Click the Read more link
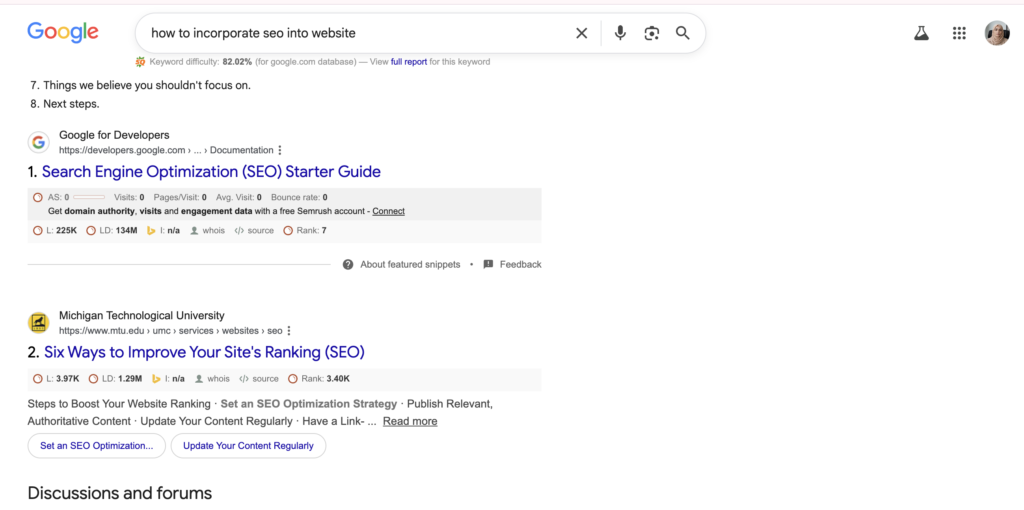Viewport: 1024px width, 510px height. [x=410, y=421]
